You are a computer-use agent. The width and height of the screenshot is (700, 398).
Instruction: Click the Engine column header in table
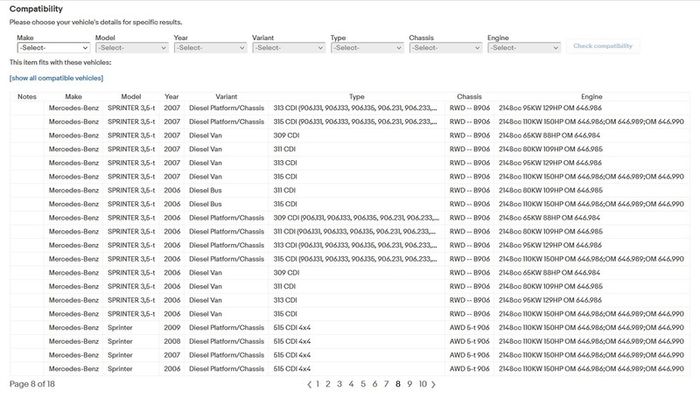592,96
